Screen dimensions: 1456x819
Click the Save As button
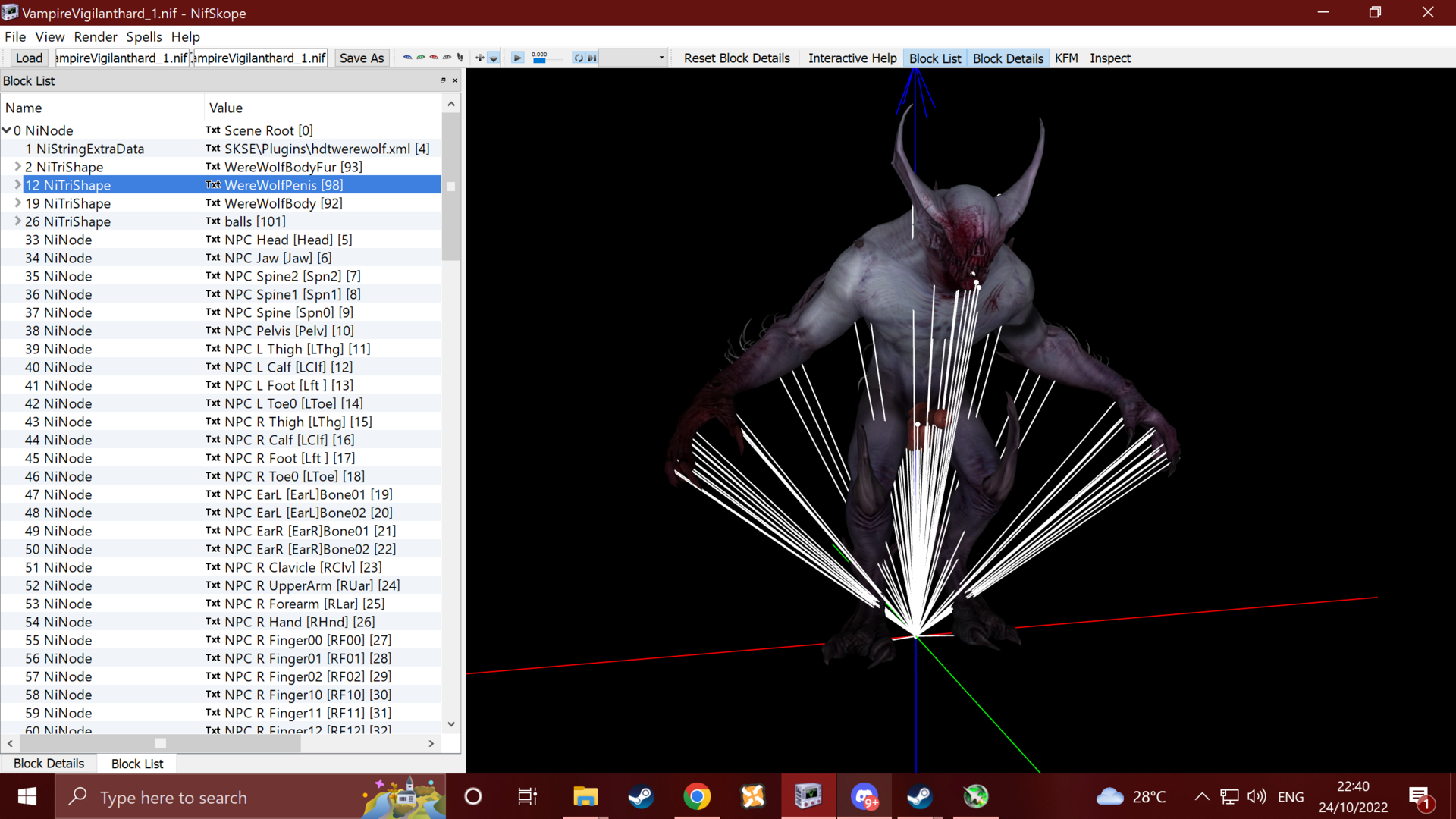coord(362,58)
